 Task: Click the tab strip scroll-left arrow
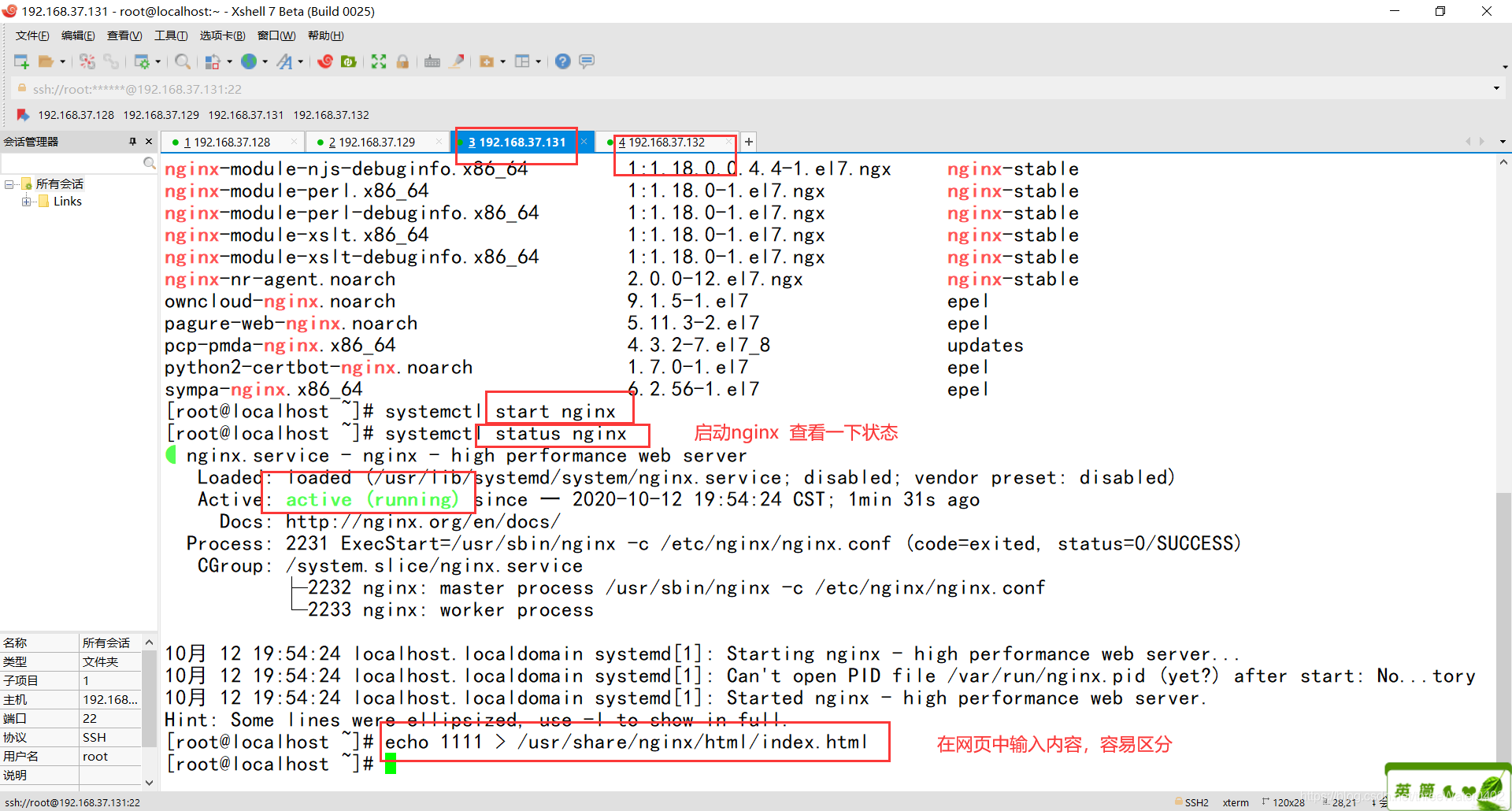[x=1468, y=142]
